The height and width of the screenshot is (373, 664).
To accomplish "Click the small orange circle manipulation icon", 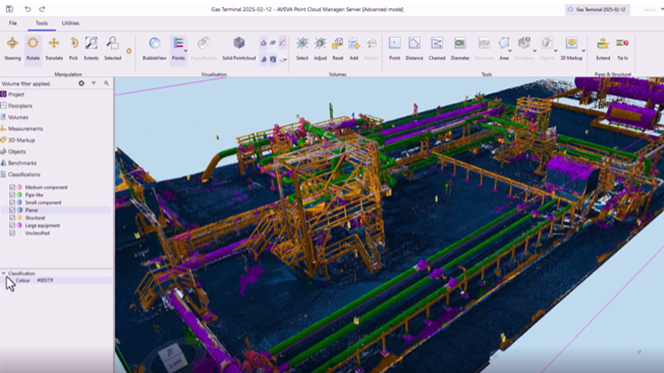I will [129, 51].
